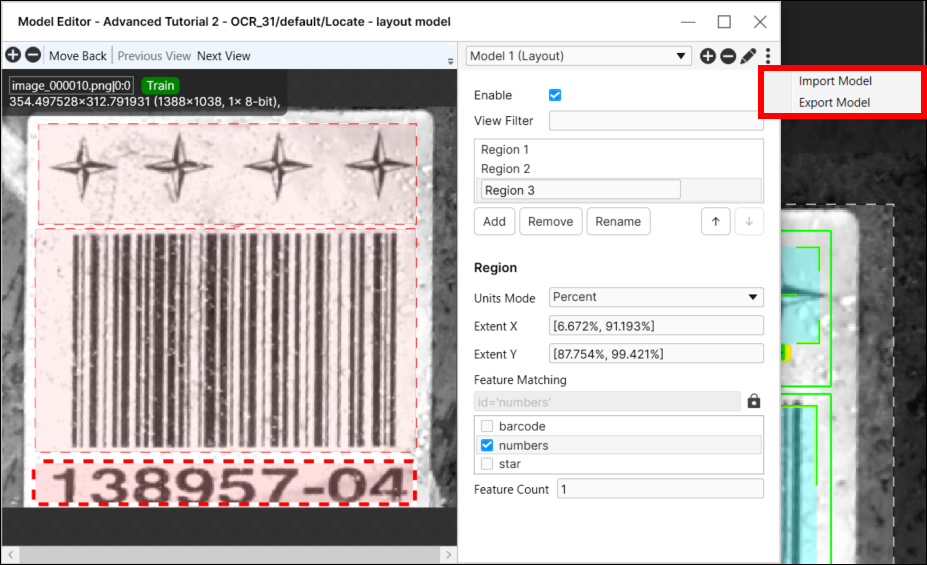Screen dimensions: 927x565
Task: Open the three-dot model options menu
Action: point(768,57)
